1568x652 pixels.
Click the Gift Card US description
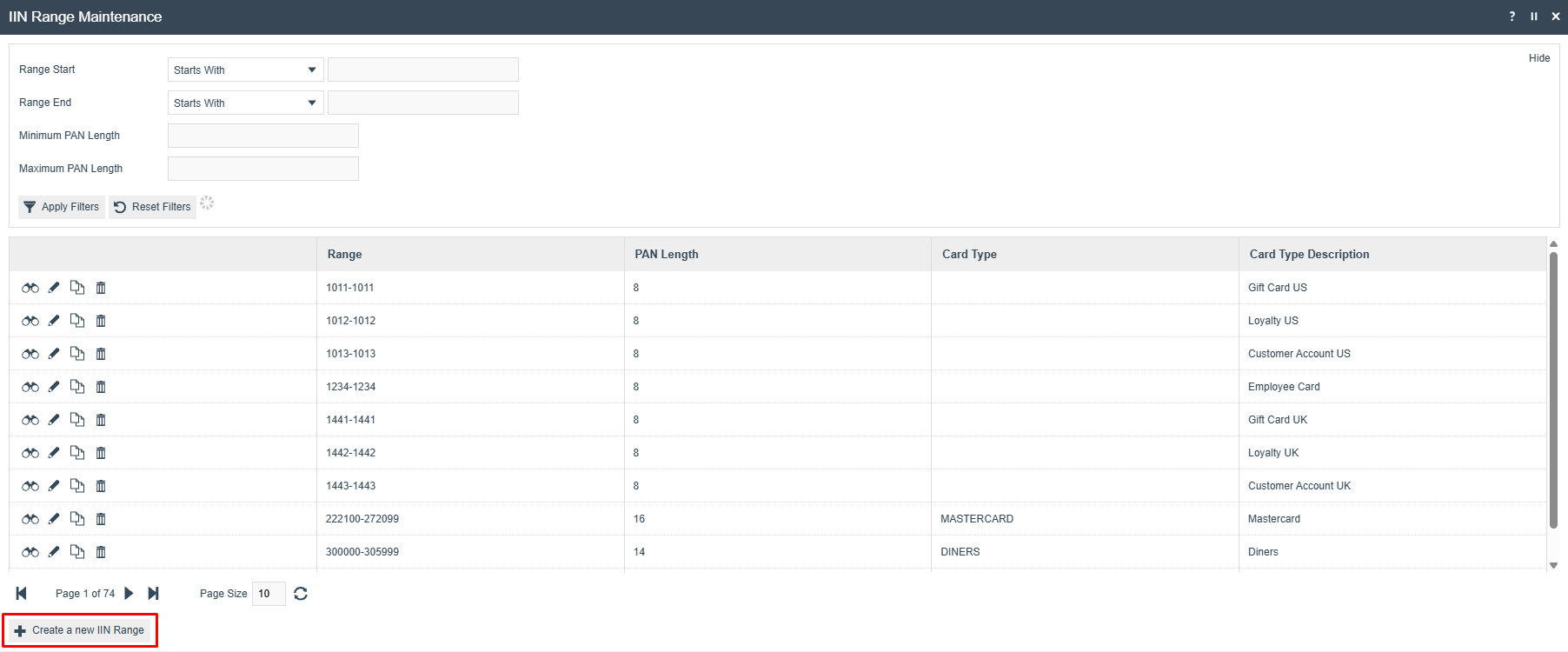tap(1278, 288)
